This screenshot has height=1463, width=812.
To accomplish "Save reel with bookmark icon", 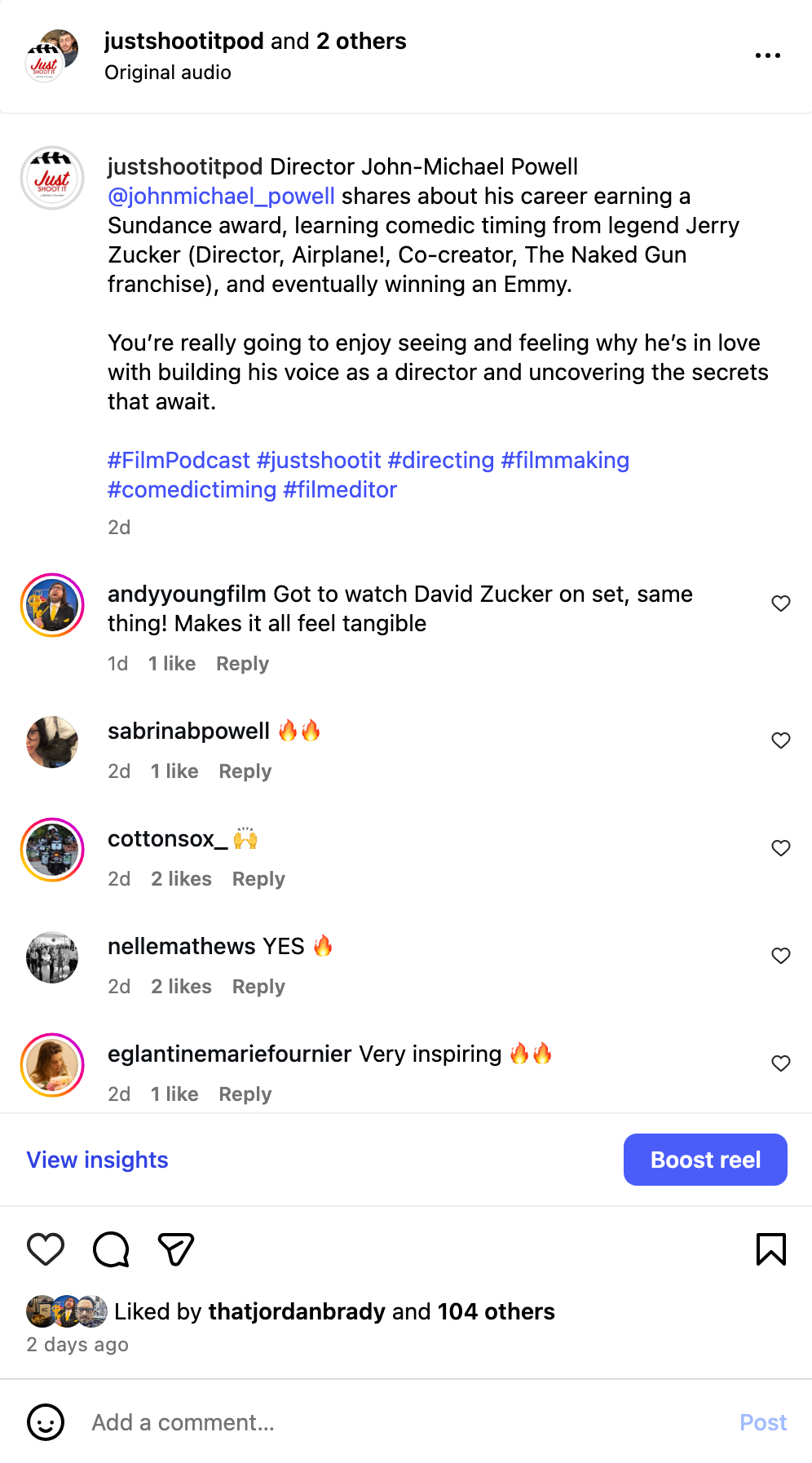I will coord(770,1249).
